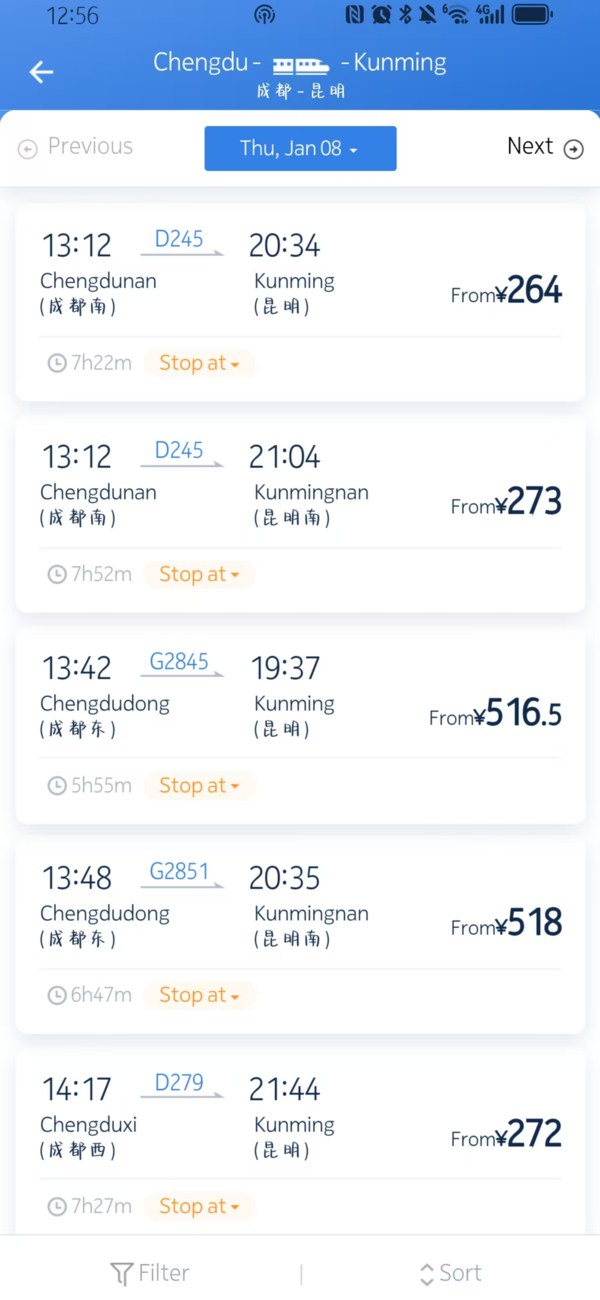Open the Thu, Jan 08 date dropdown
Screen dimensions: 600x1300
pos(300,148)
